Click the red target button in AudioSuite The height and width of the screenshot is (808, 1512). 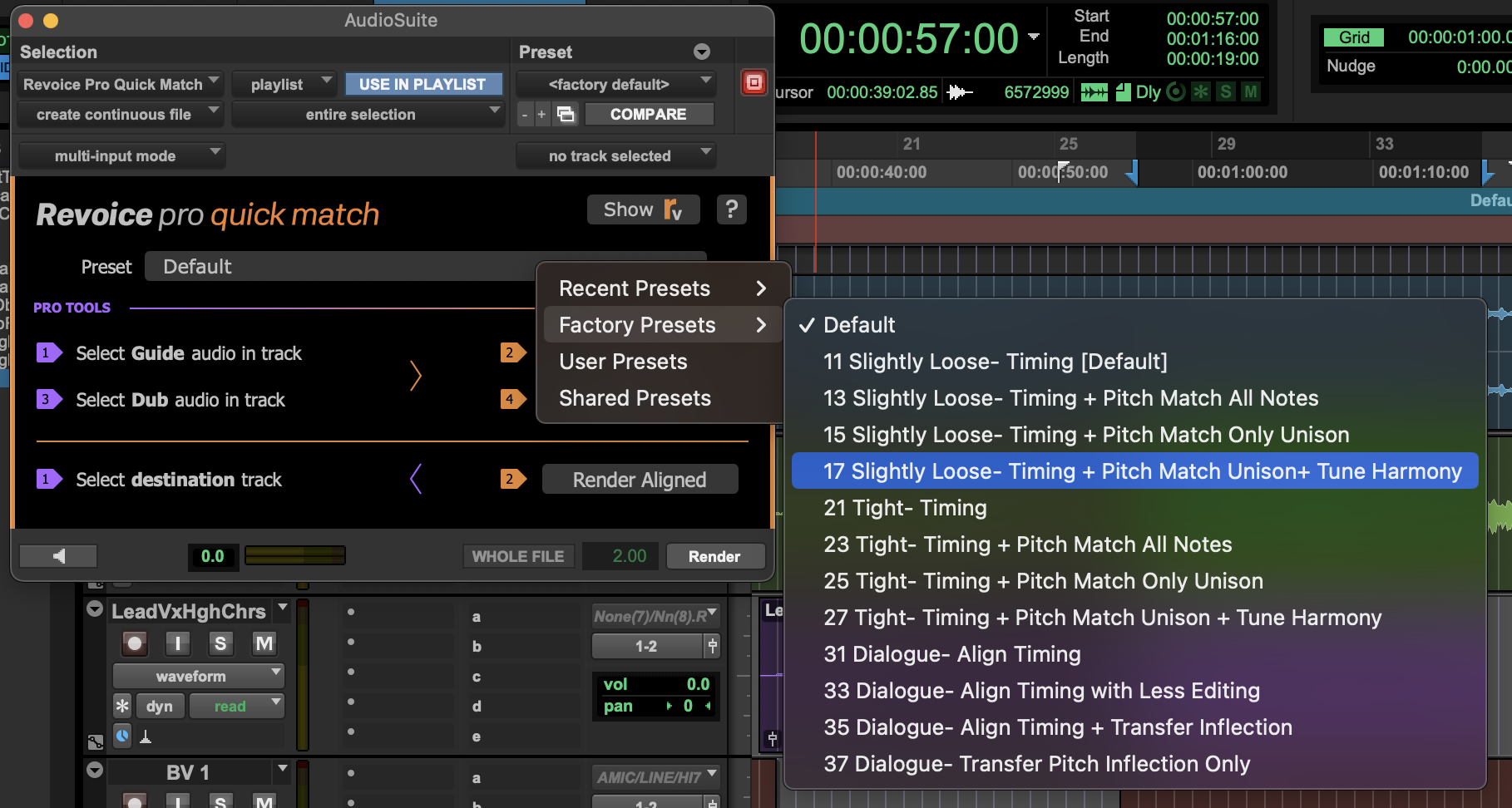tap(754, 82)
